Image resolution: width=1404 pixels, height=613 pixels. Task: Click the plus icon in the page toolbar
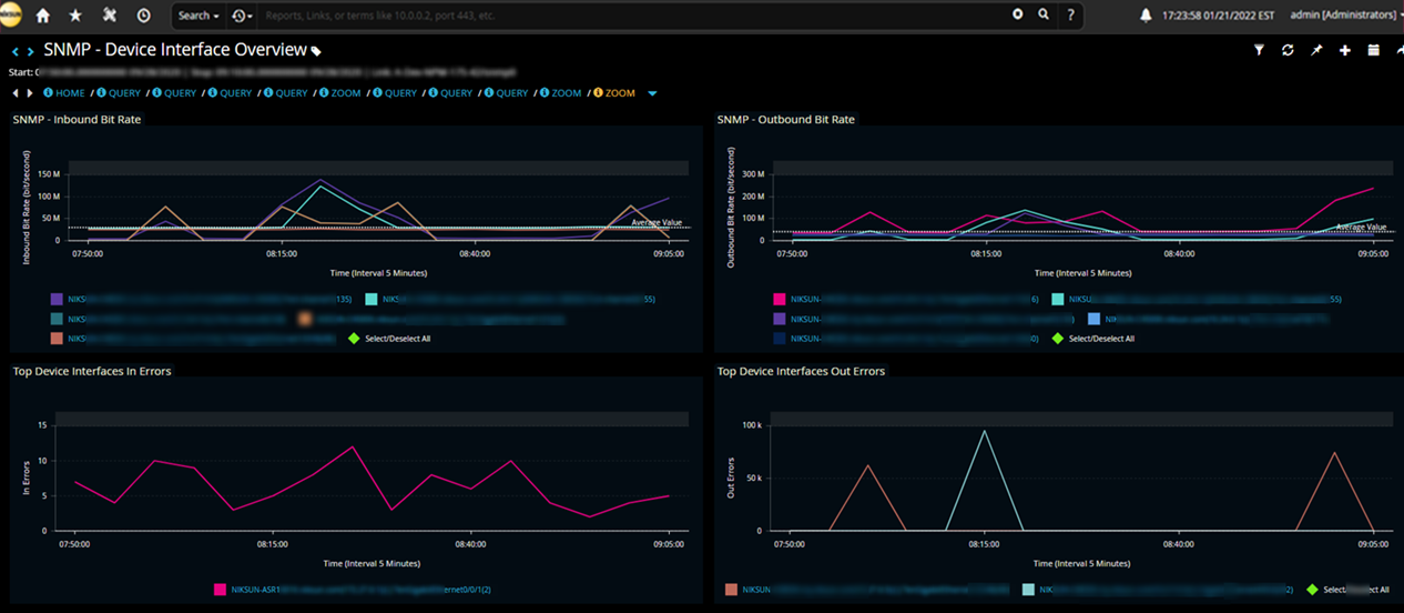tap(1345, 50)
